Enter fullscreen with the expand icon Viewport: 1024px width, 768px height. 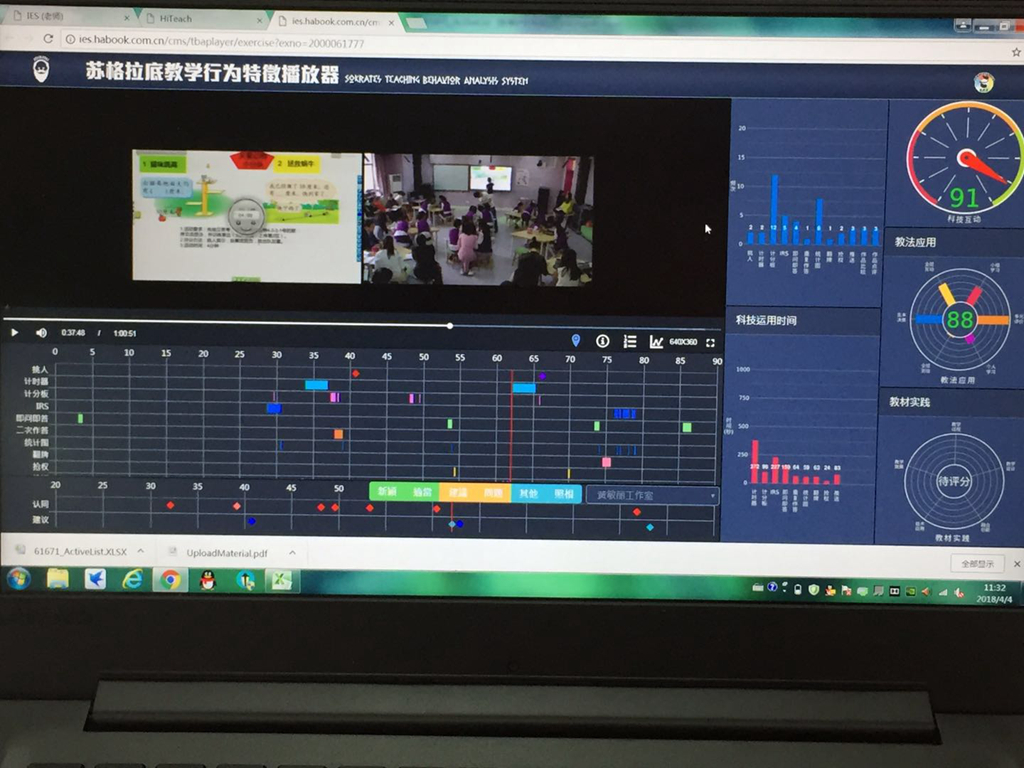(x=711, y=342)
